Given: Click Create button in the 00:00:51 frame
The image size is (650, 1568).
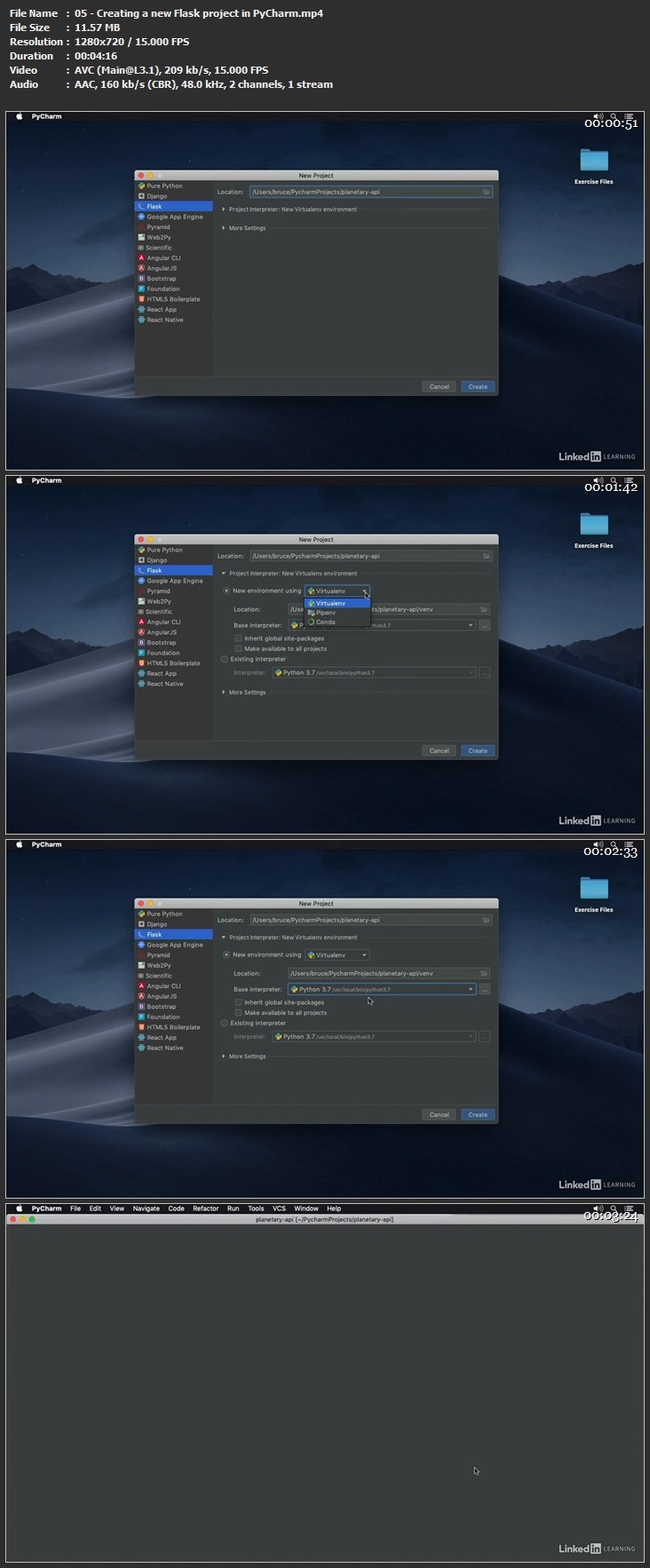Looking at the screenshot, I should [x=478, y=387].
